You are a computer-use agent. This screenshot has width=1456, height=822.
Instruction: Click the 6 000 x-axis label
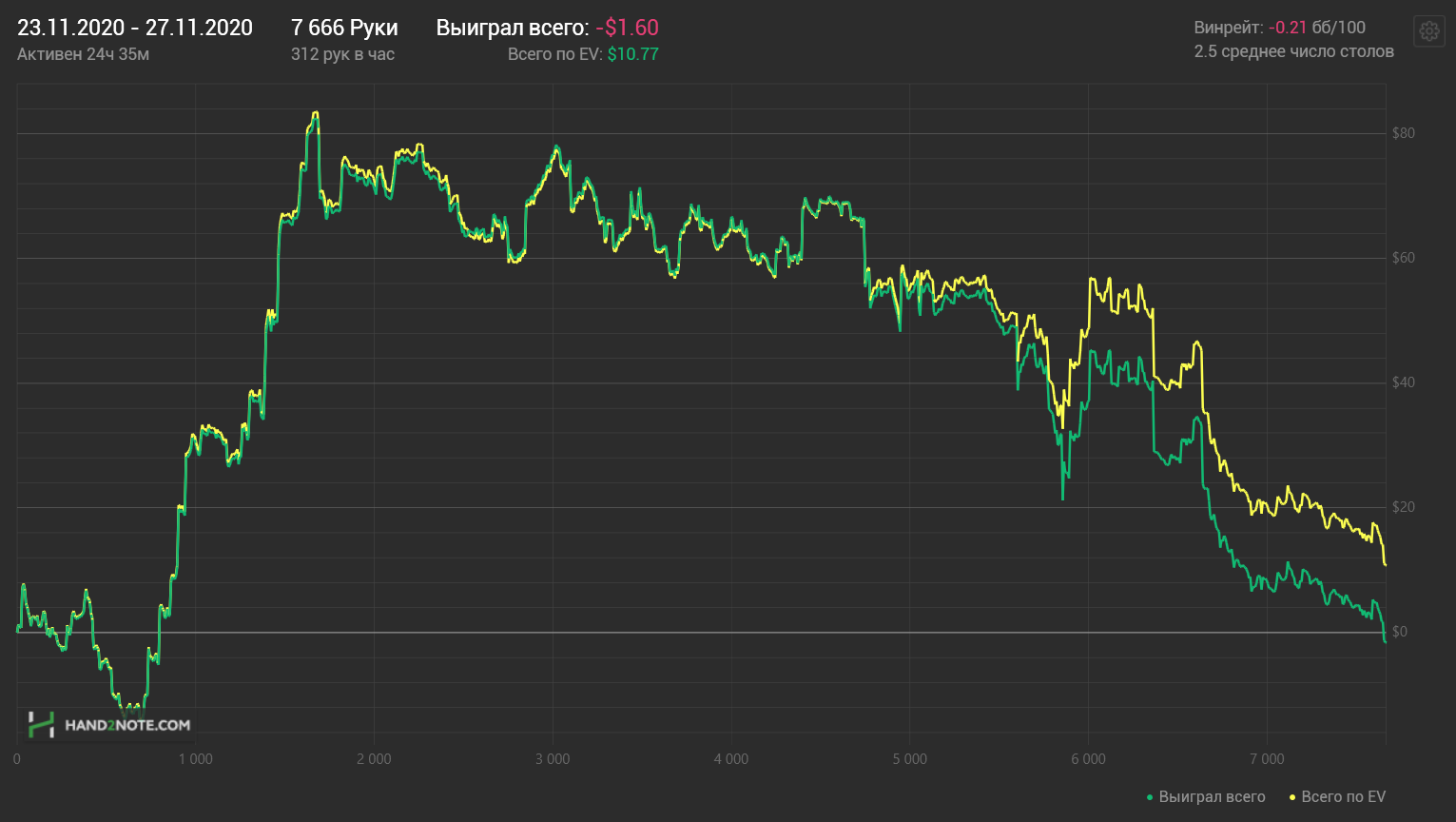(x=1089, y=759)
